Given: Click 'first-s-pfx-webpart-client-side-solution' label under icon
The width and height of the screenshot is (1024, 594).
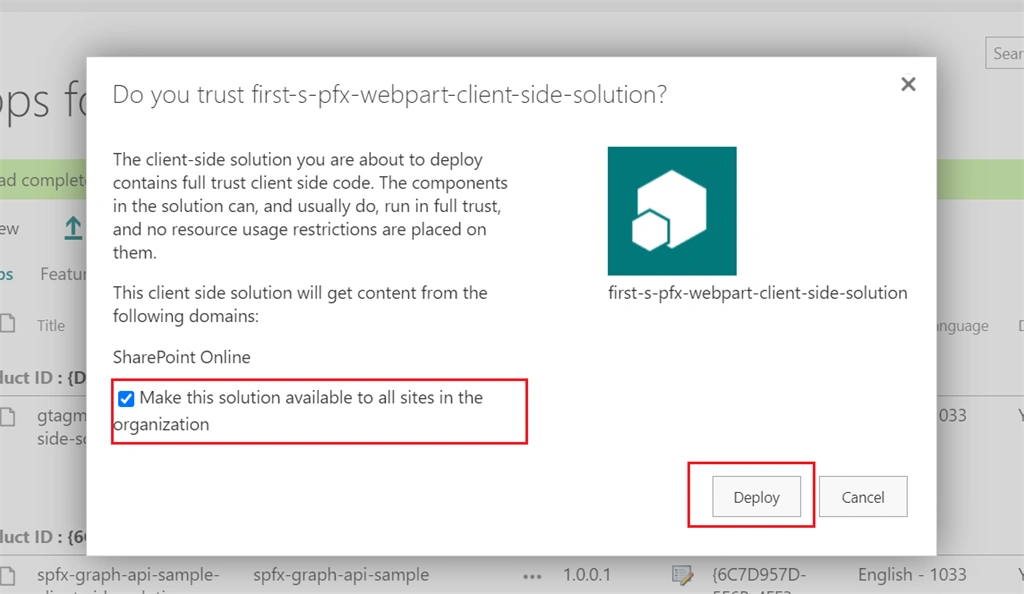Looking at the screenshot, I should tap(758, 292).
